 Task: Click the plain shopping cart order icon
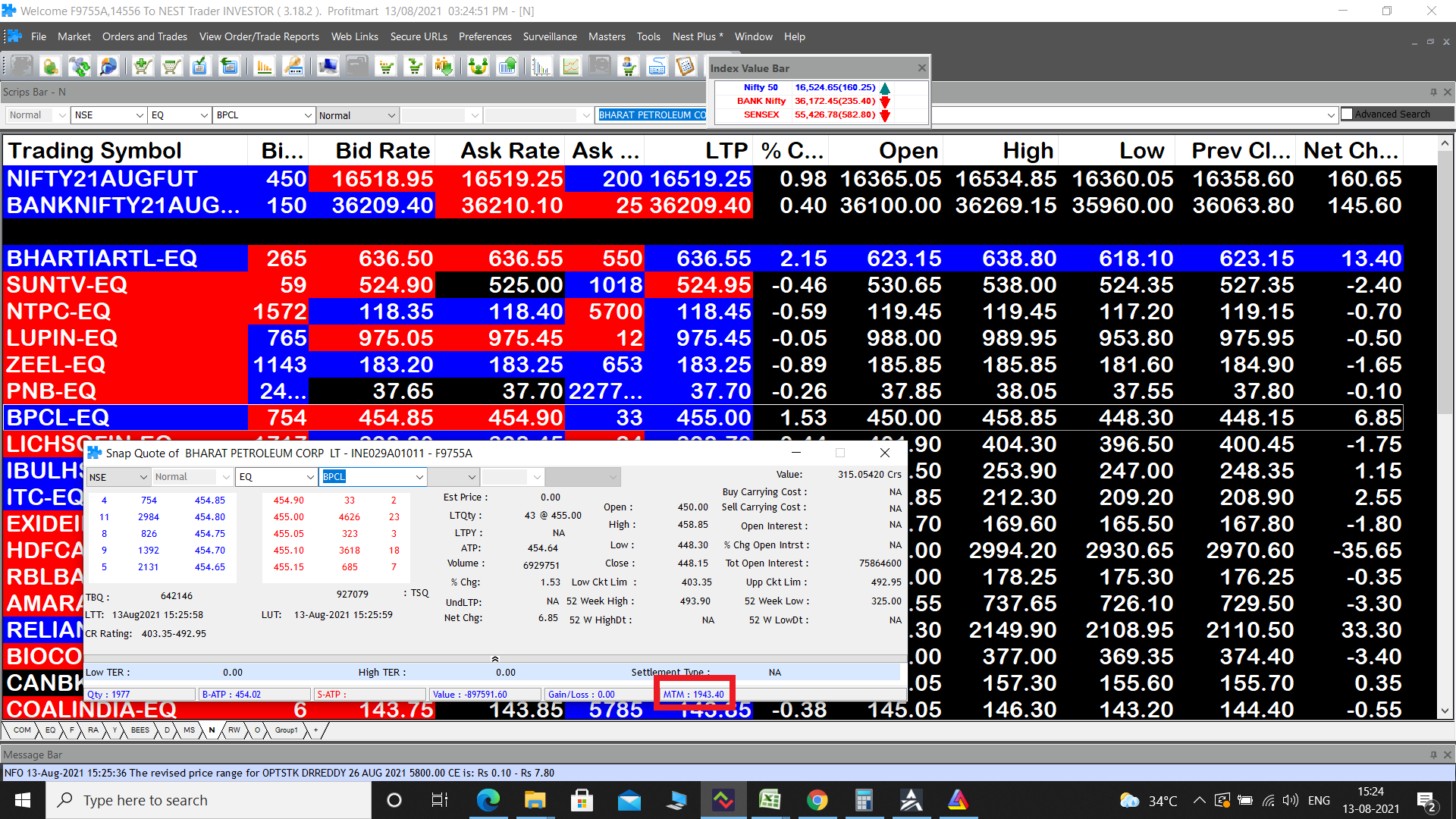click(171, 67)
